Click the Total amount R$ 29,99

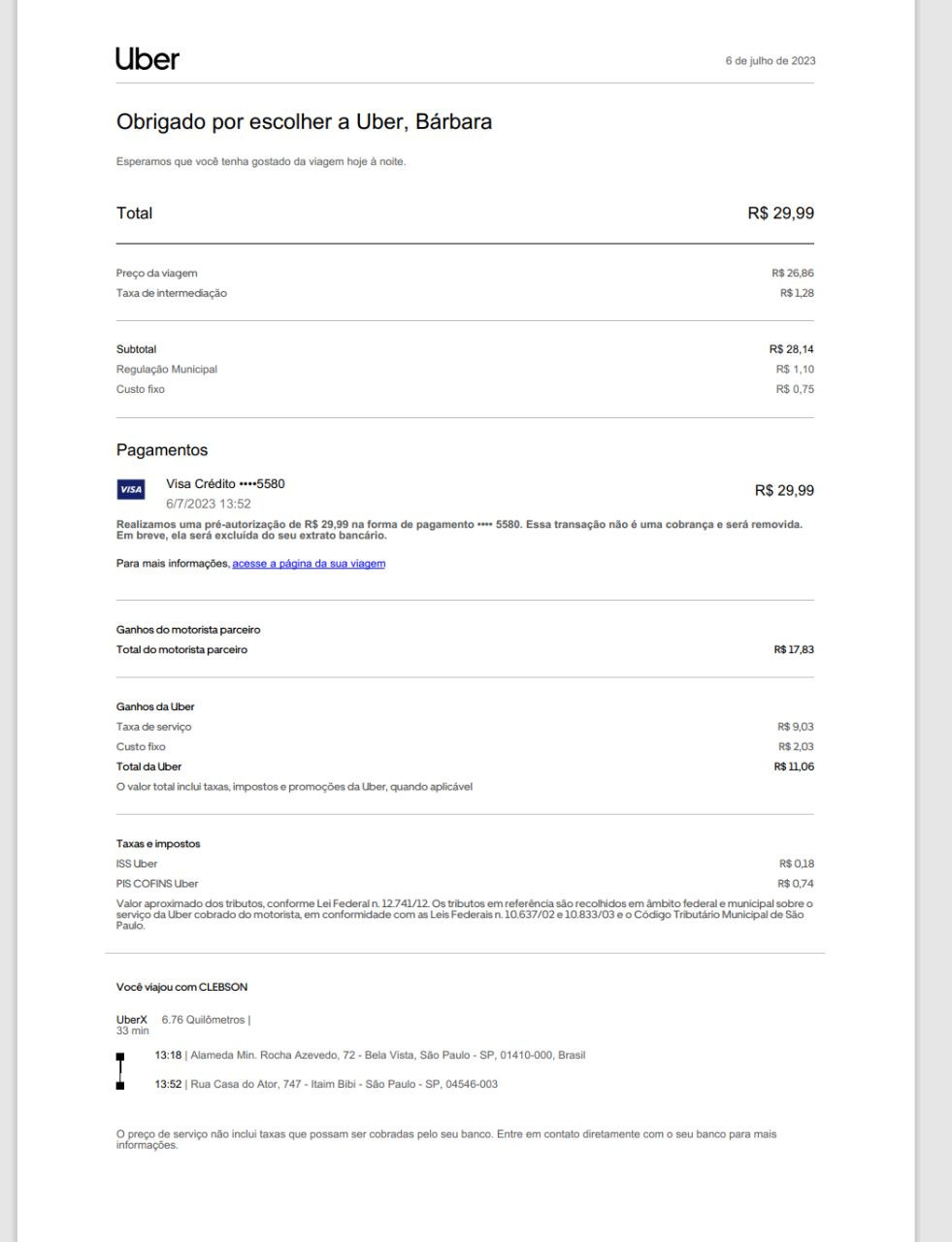(780, 213)
